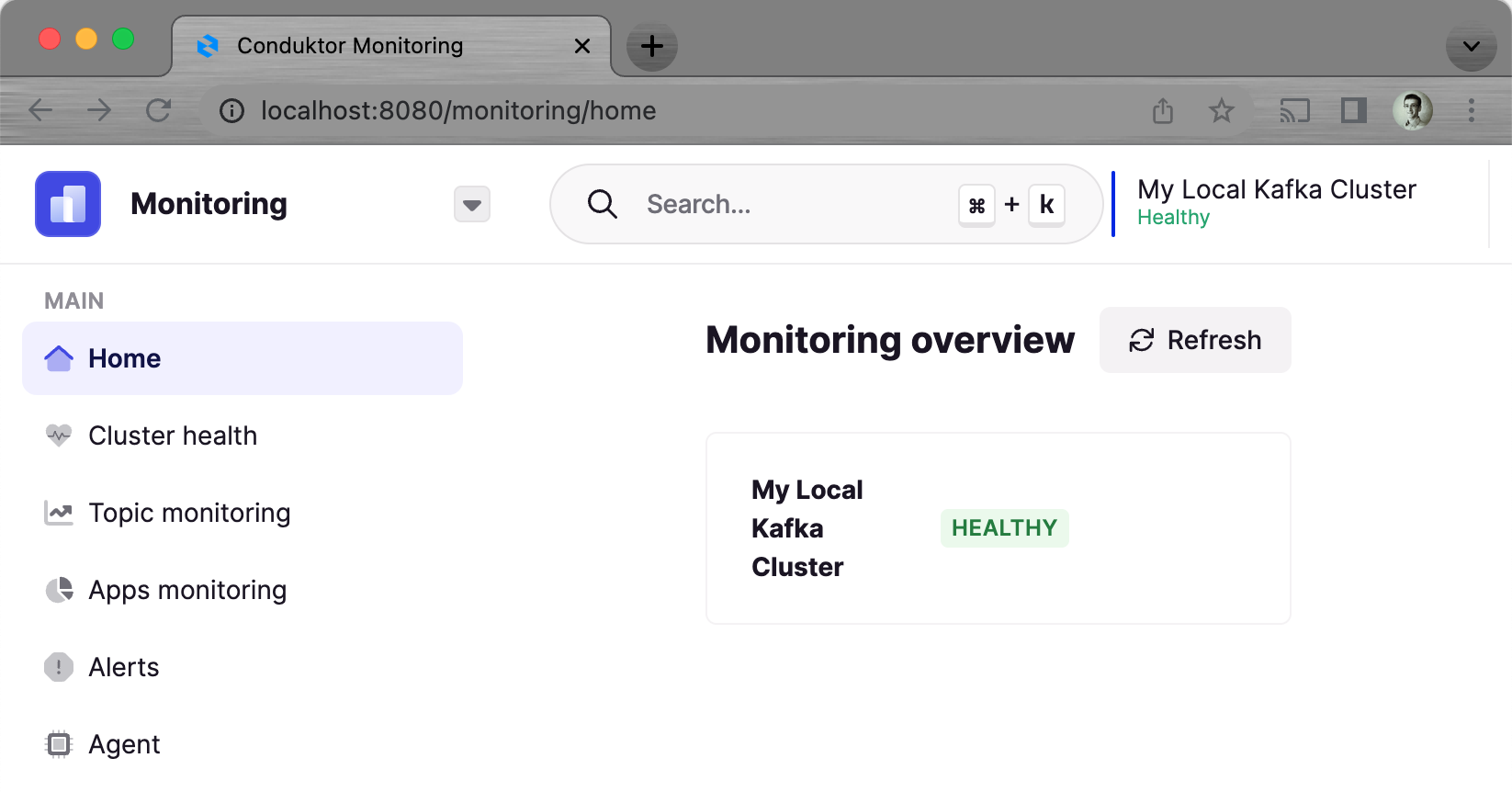Select the Conduktor Monitoring tab
1512x792 pixels.
click(390, 46)
